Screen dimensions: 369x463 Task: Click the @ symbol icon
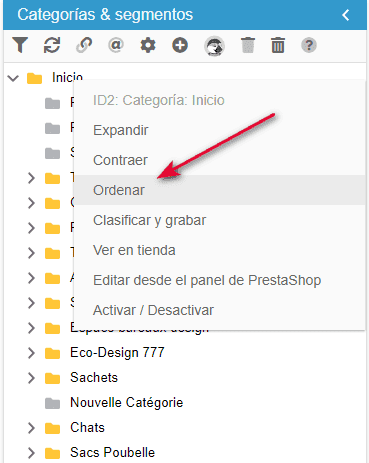(116, 45)
